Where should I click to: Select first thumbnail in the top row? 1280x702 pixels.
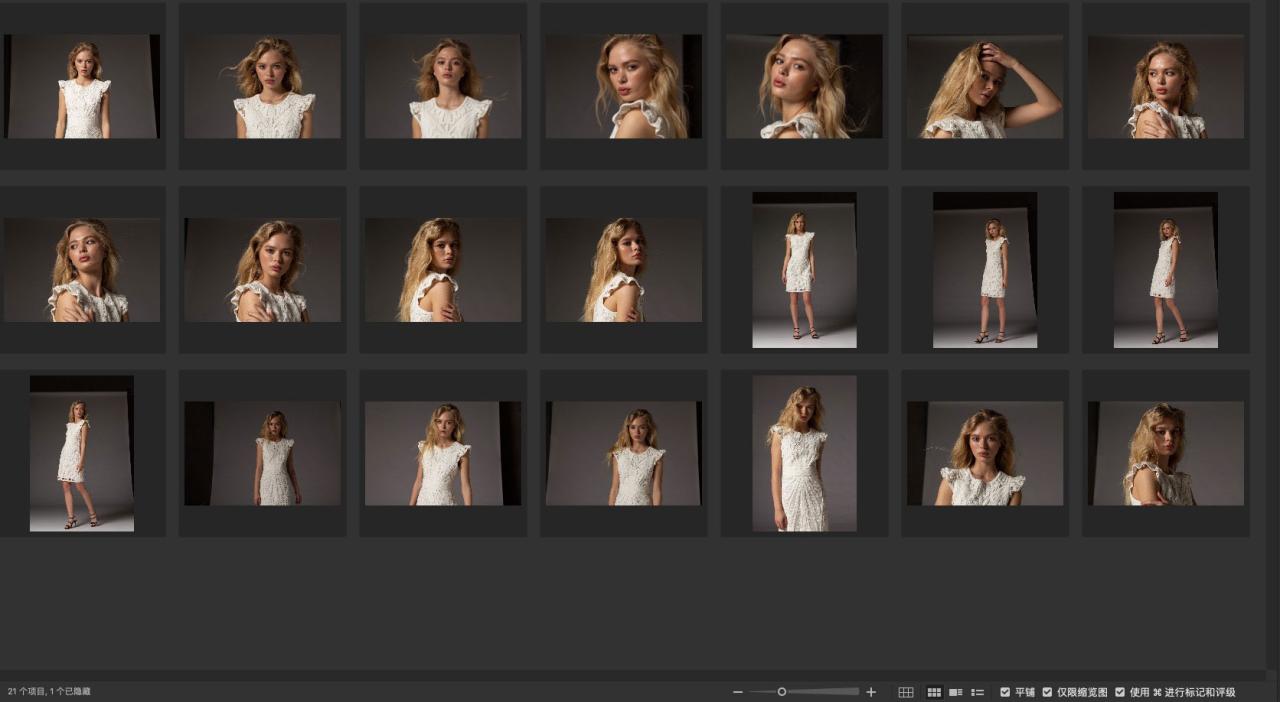[82, 87]
